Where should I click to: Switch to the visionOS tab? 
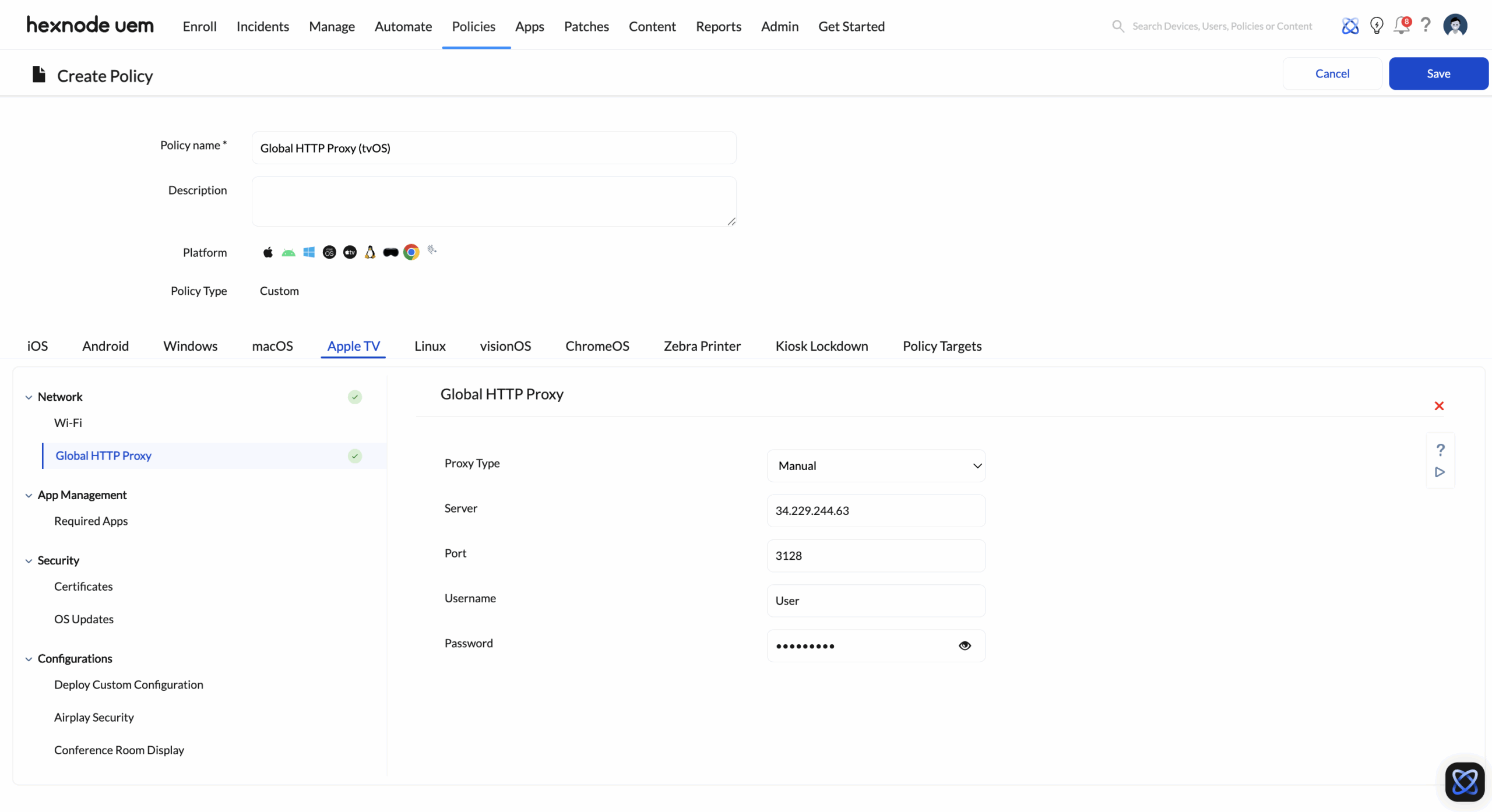[x=505, y=346]
